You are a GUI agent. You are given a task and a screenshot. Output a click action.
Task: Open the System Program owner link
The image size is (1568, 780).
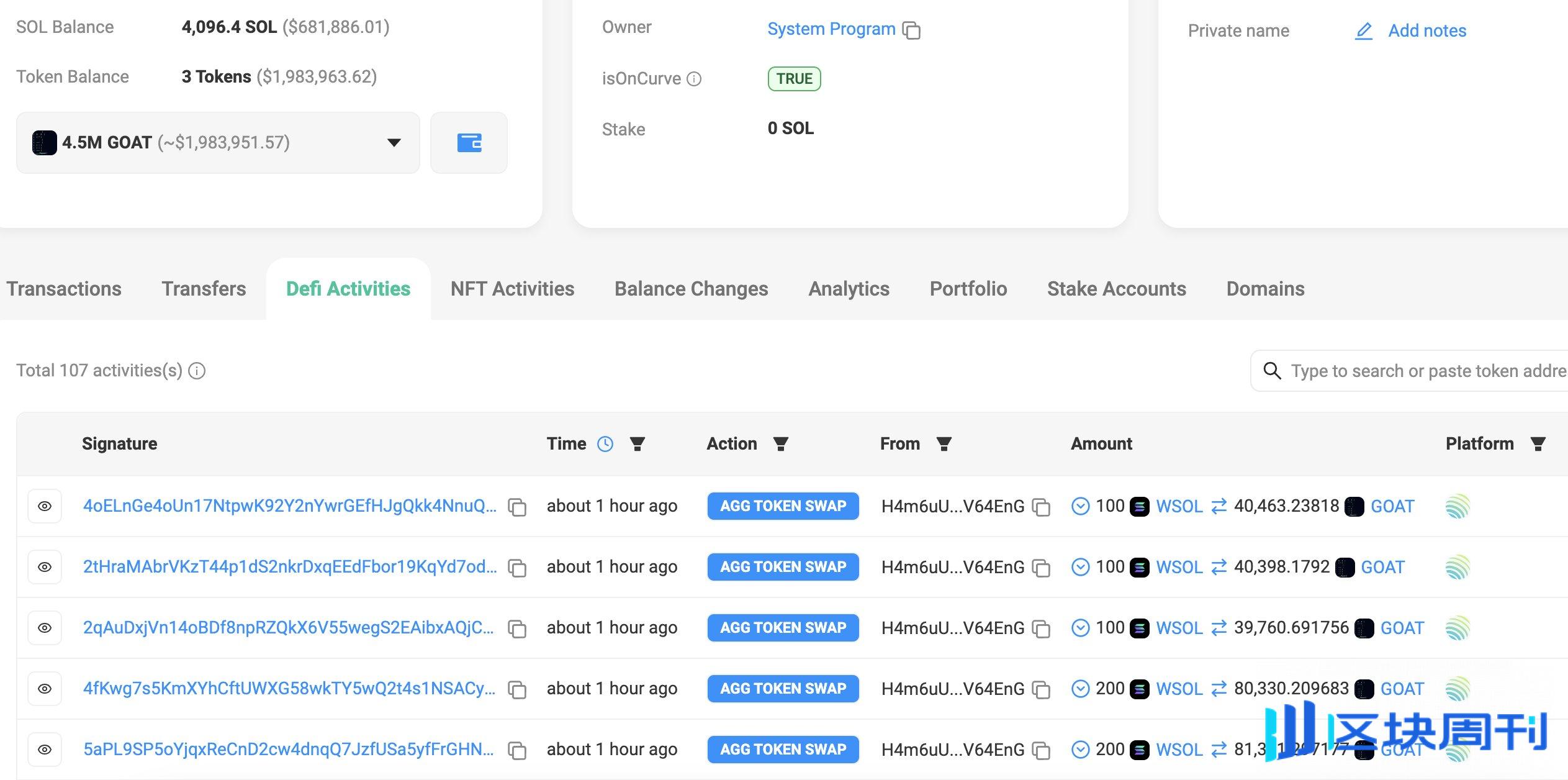[x=831, y=29]
